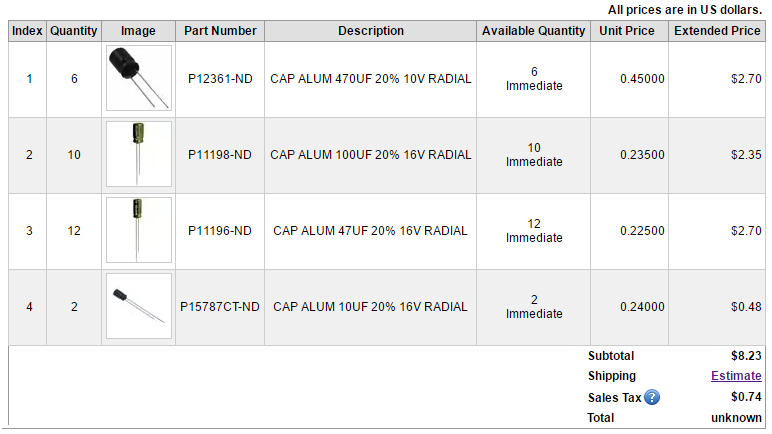The height and width of the screenshot is (434, 772).
Task: Click the Unit Price column header
Action: [627, 31]
